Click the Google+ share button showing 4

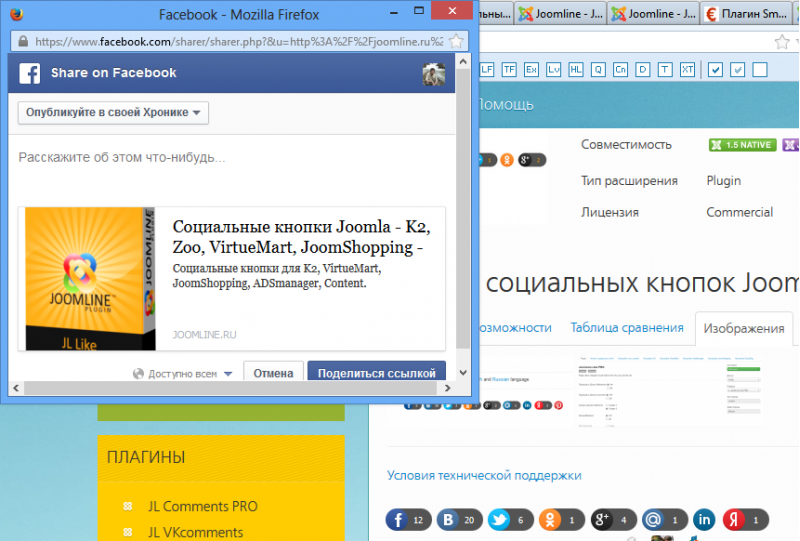coord(614,520)
